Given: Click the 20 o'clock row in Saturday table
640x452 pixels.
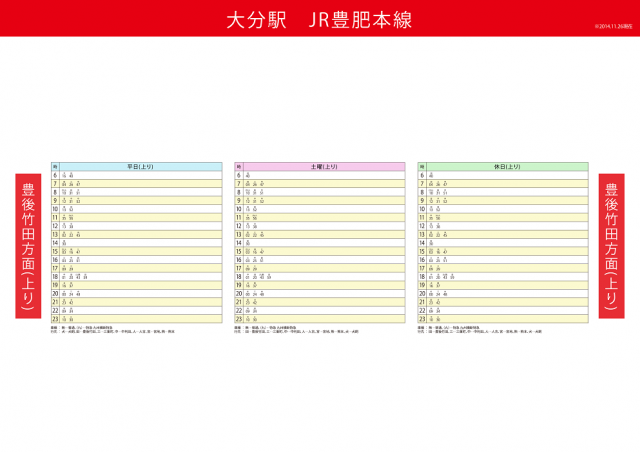Looking at the screenshot, I should 320,294.
